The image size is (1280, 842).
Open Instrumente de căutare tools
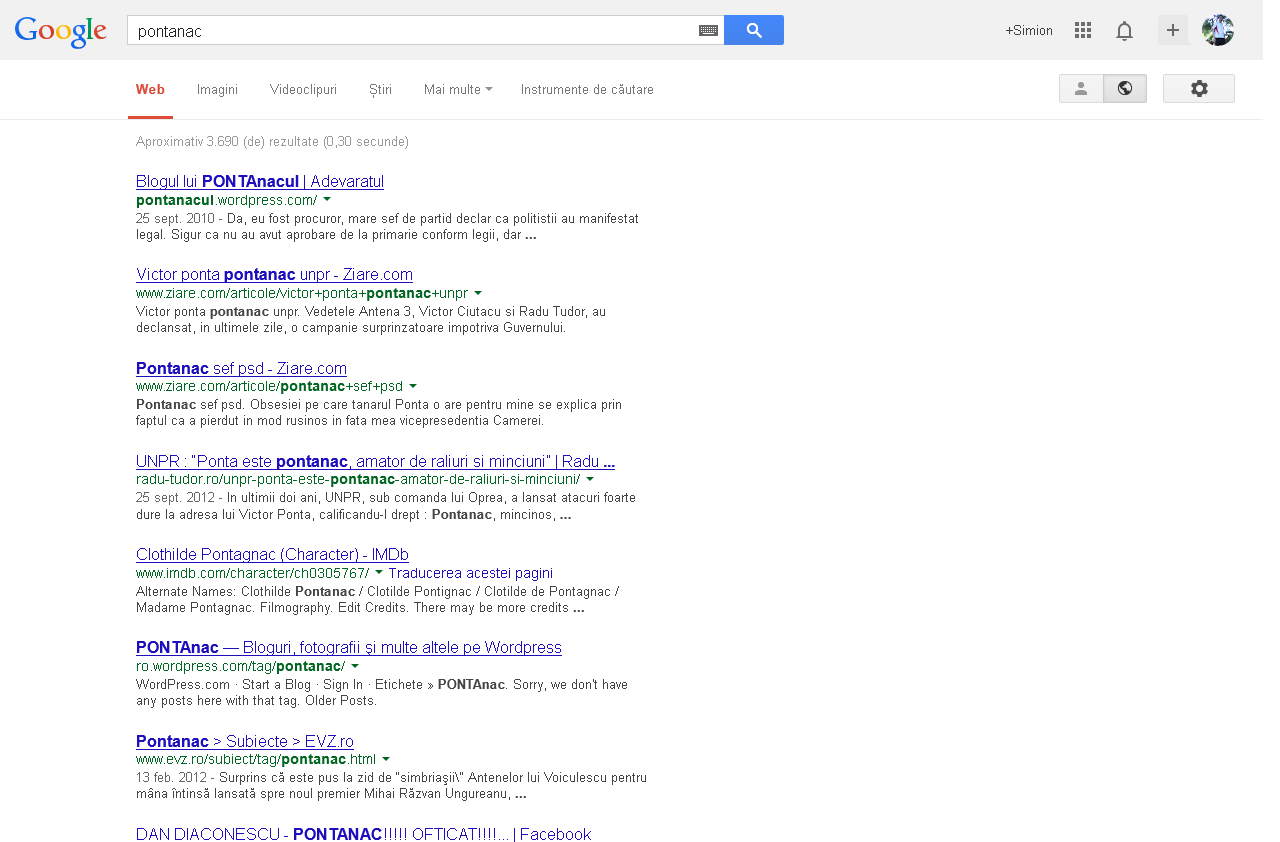pos(587,90)
